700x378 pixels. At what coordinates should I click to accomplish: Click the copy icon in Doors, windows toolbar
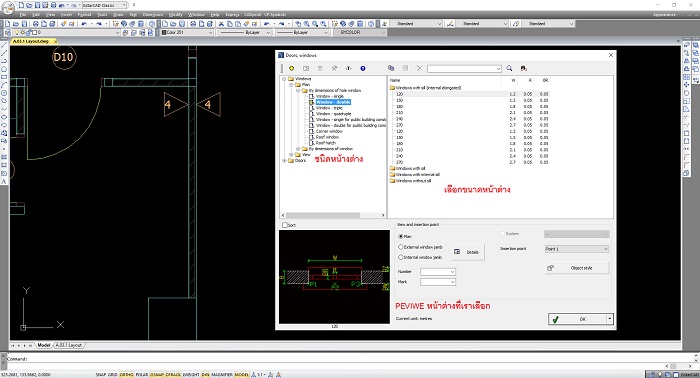(391, 68)
